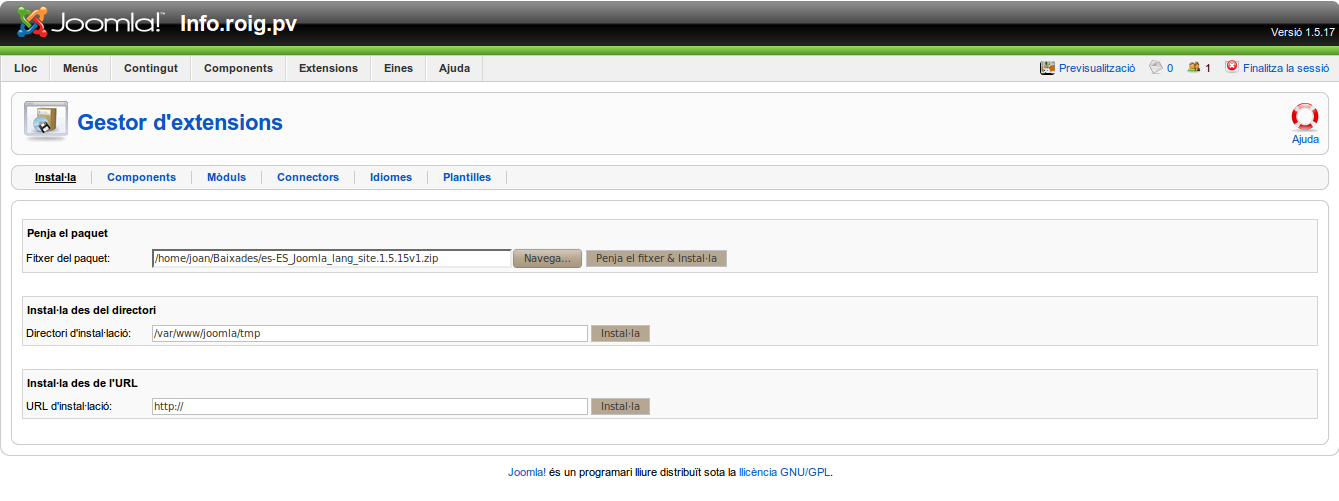Screen dimensions: 1339x501
Task: Open the Menús menu
Action: [80, 68]
